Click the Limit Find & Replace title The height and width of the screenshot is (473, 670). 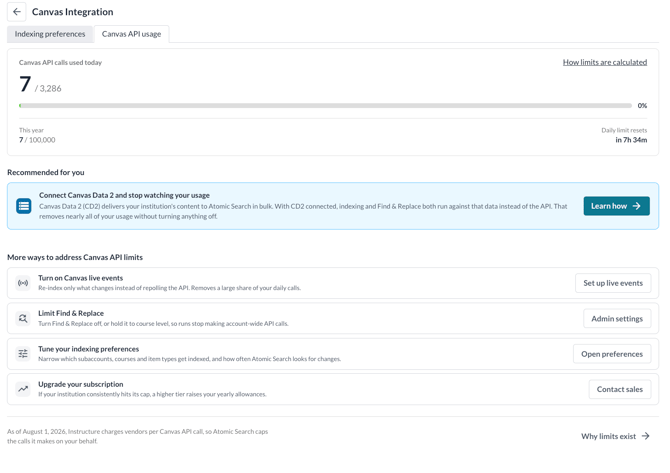pos(71,314)
